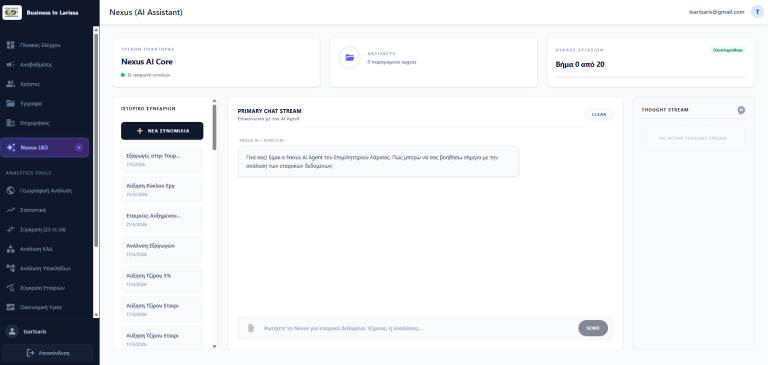This screenshot has height=365, width=768.
Task: Click the sidebar vertical scrollbar thumb
Action: pos(96,140)
